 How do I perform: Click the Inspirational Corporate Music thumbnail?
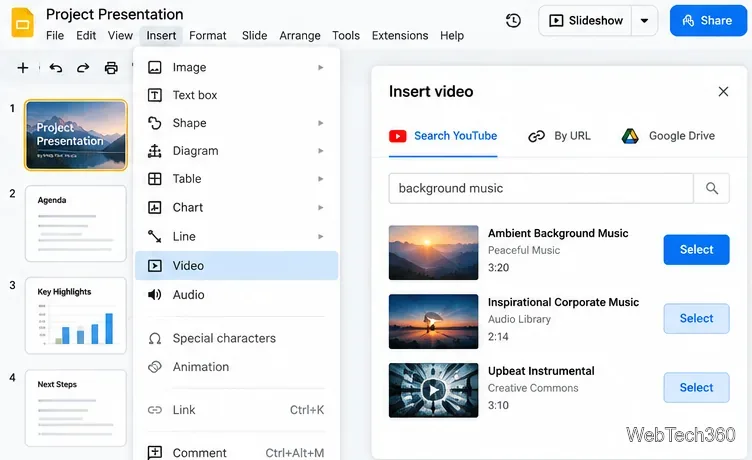pos(434,321)
